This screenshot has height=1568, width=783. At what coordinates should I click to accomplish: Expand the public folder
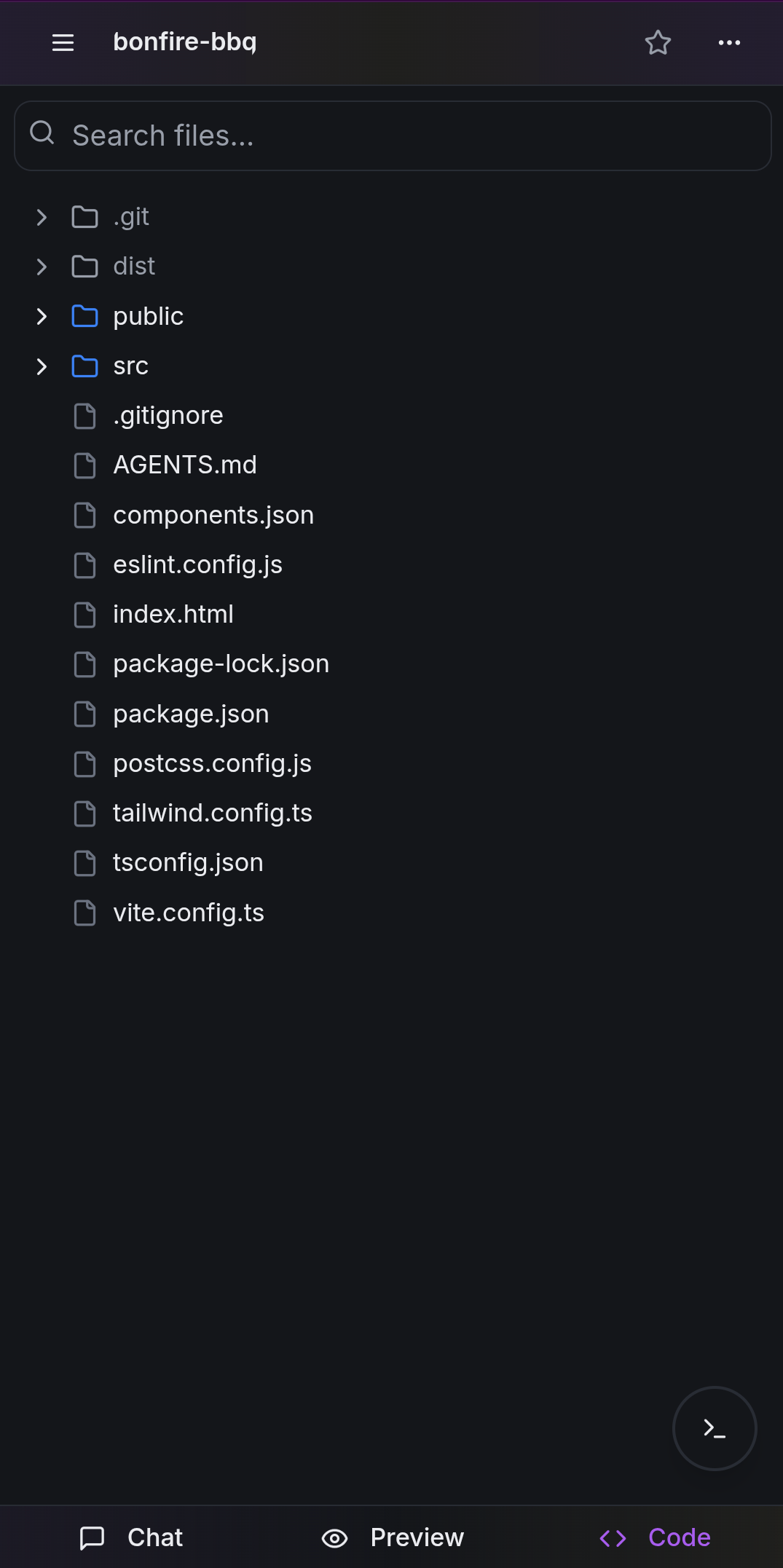pyautogui.click(x=41, y=316)
